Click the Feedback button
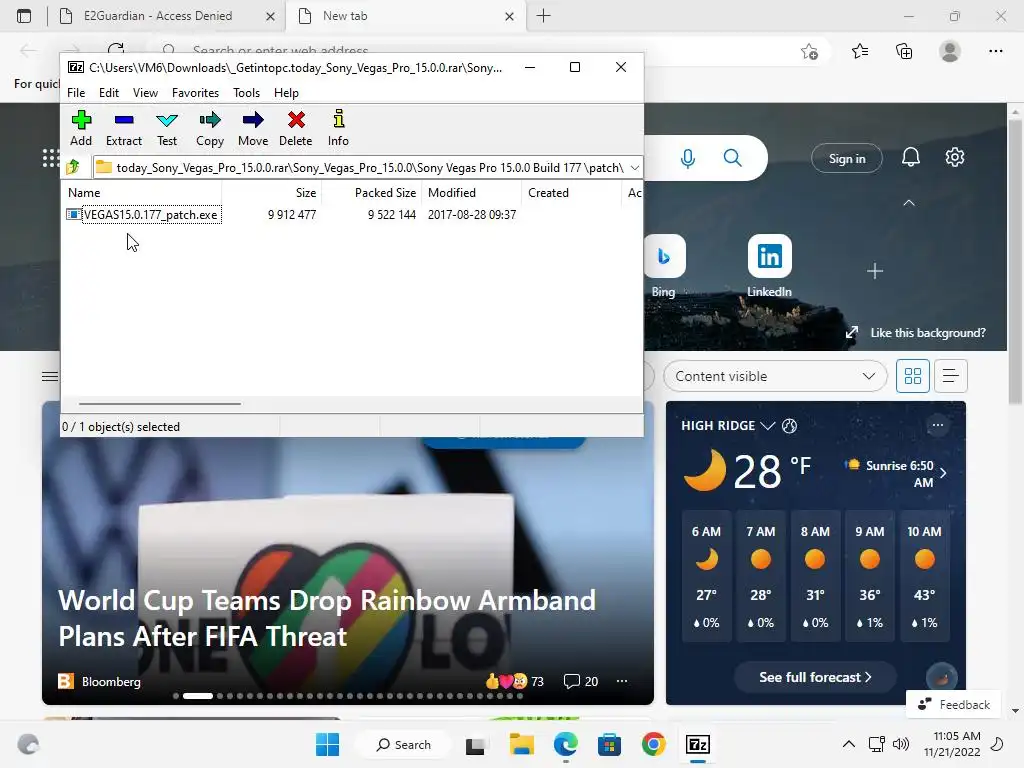 (x=953, y=705)
